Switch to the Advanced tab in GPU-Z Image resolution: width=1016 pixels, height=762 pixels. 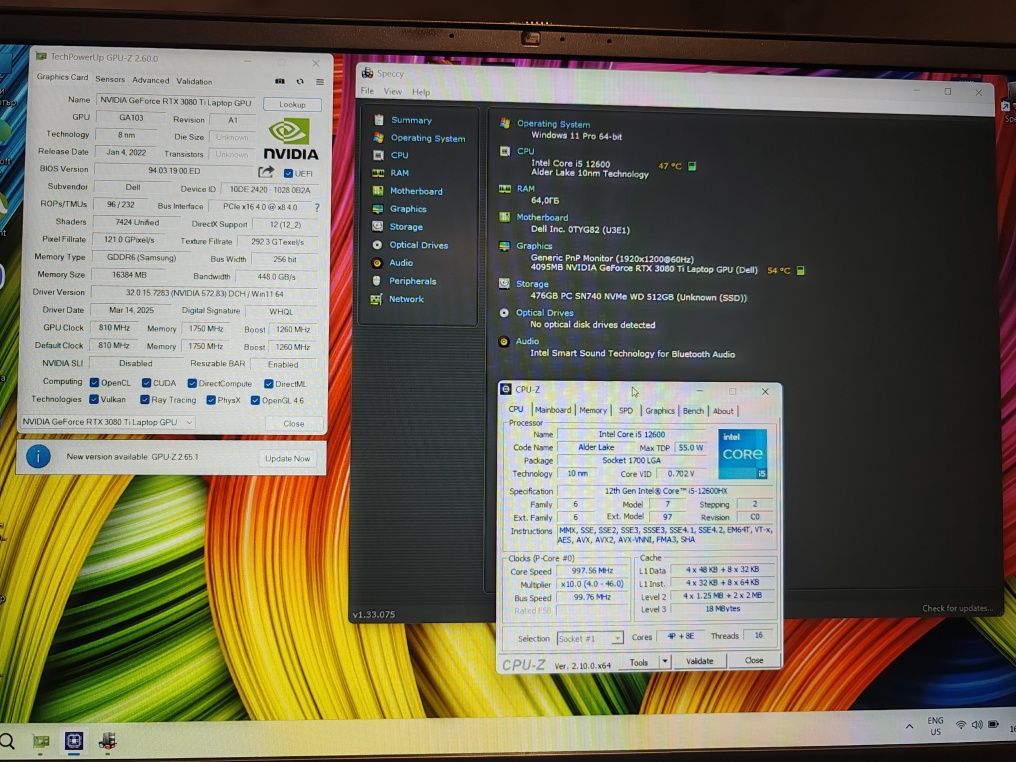pos(150,80)
